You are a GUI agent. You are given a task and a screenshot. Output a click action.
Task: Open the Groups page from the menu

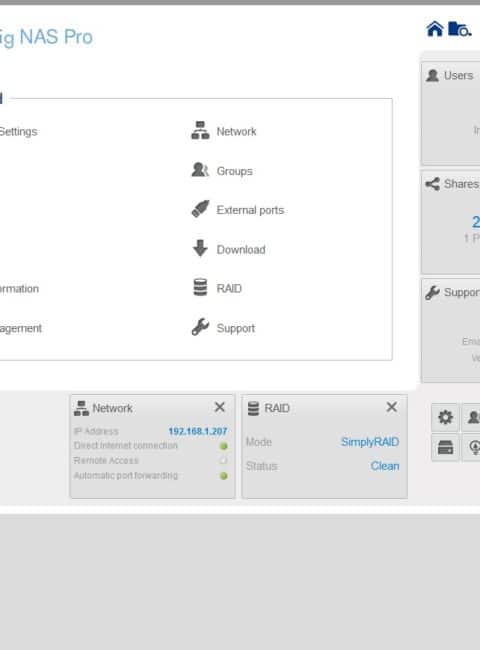(222, 170)
